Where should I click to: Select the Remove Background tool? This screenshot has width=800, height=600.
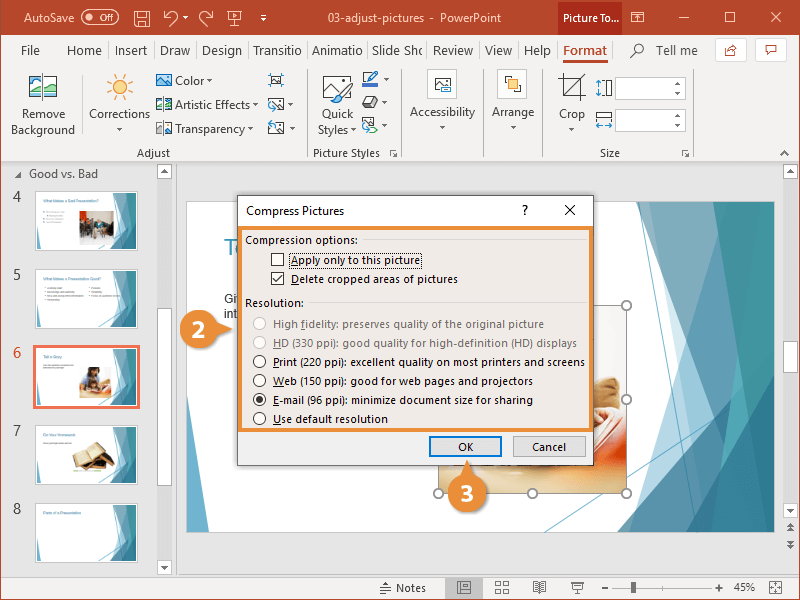42,104
